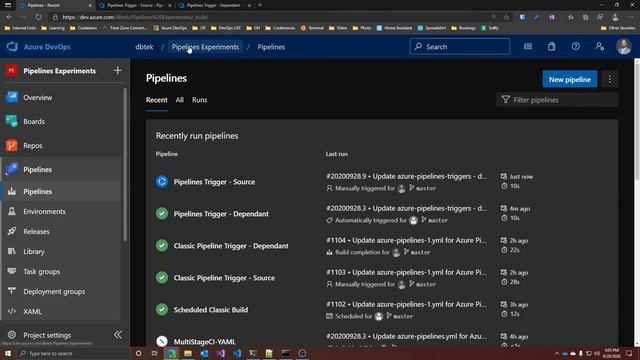Click the Azure DevOps logo icon
640x360 pixels.
[x=12, y=47]
